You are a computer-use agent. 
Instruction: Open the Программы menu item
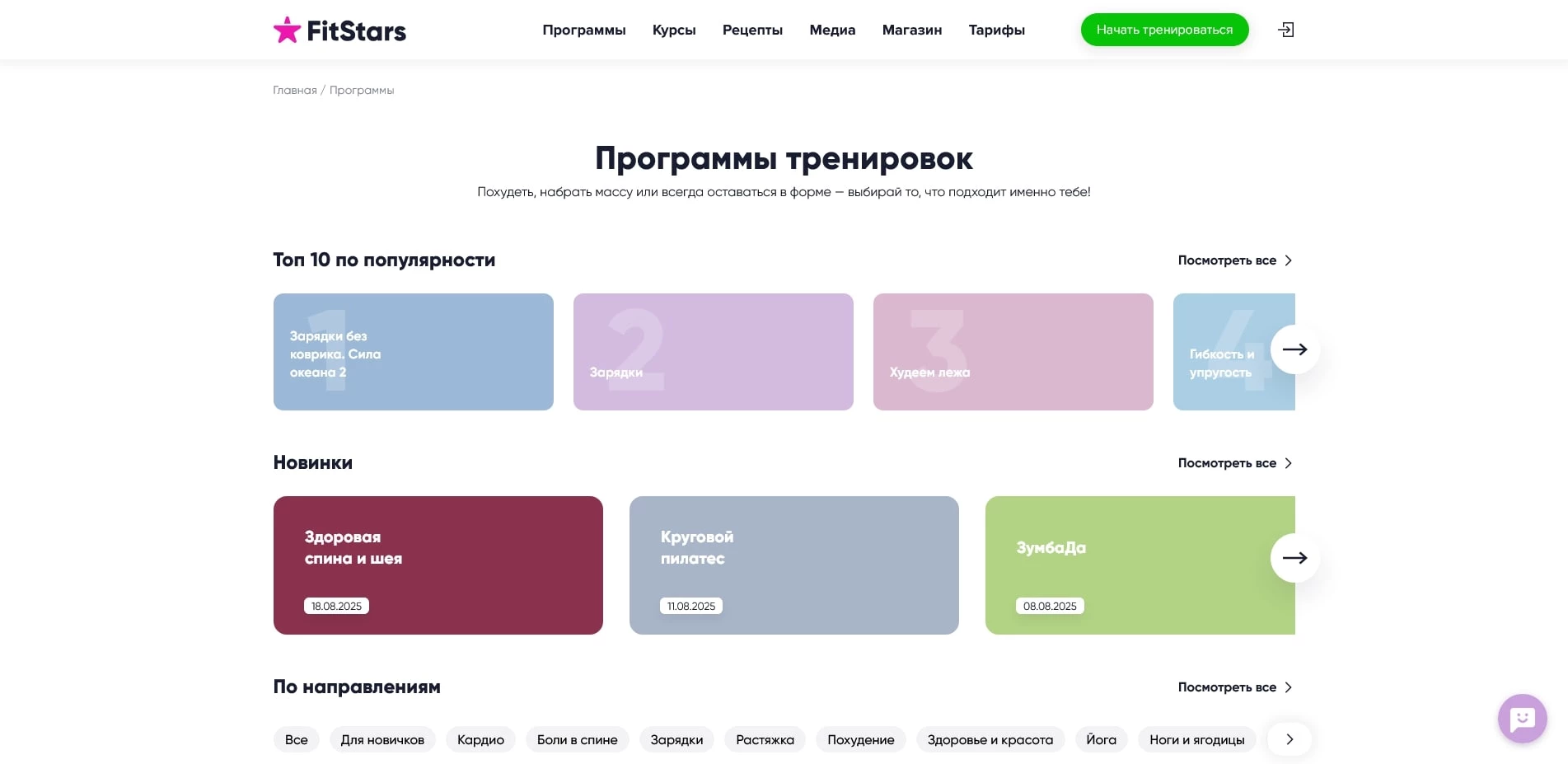583,30
